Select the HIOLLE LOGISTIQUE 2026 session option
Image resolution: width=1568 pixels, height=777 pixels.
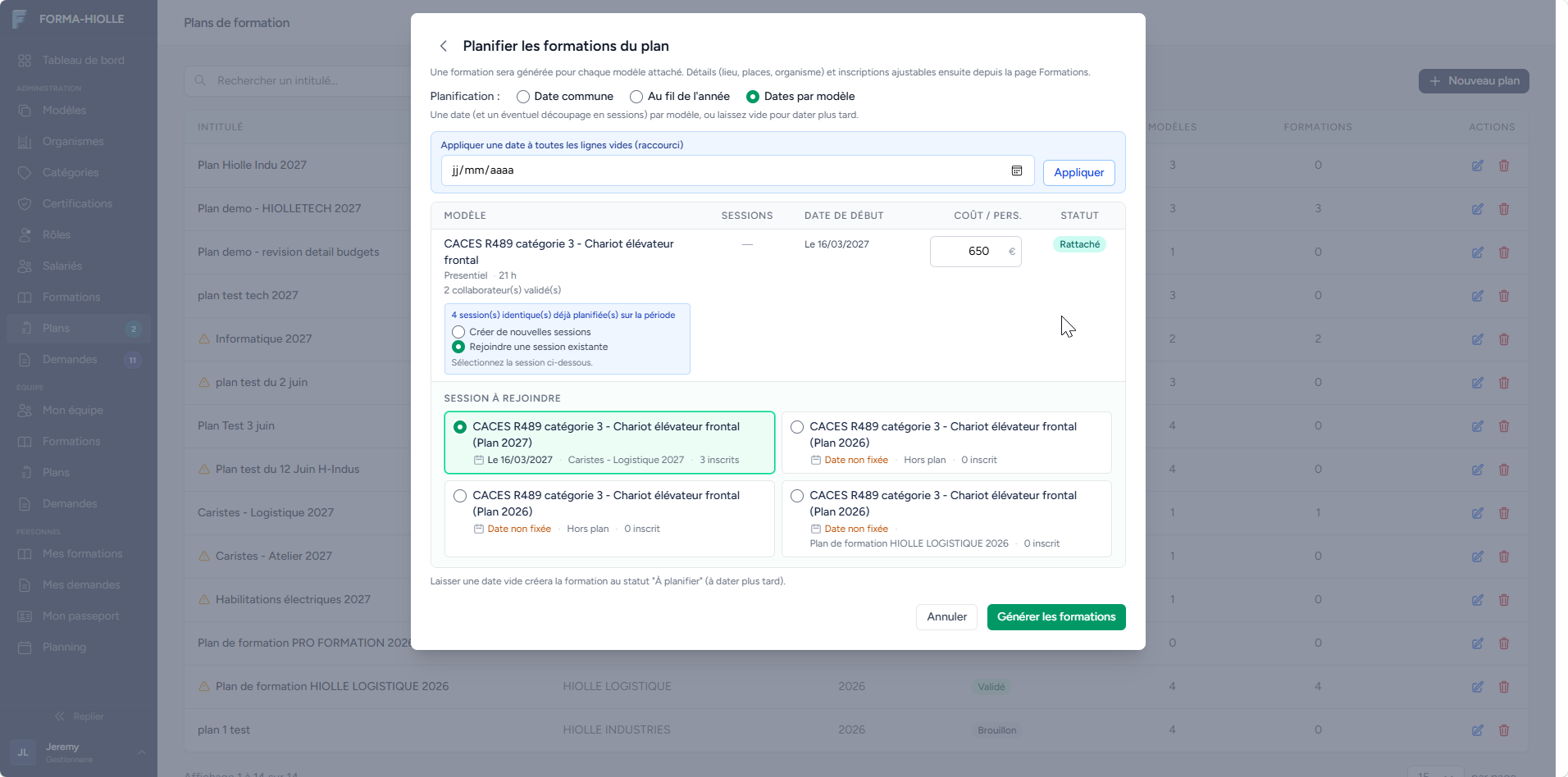[946, 519]
